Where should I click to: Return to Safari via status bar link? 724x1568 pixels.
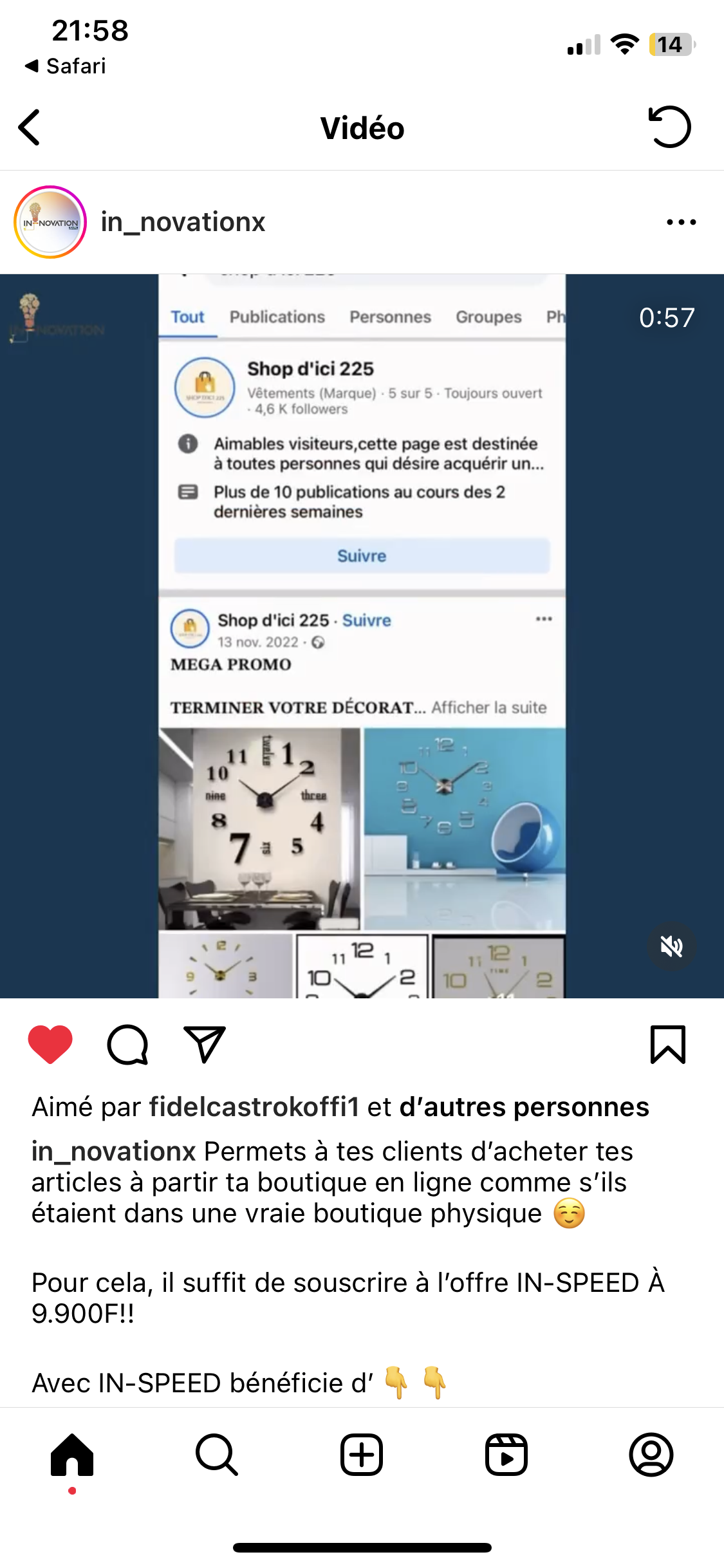pos(65,66)
